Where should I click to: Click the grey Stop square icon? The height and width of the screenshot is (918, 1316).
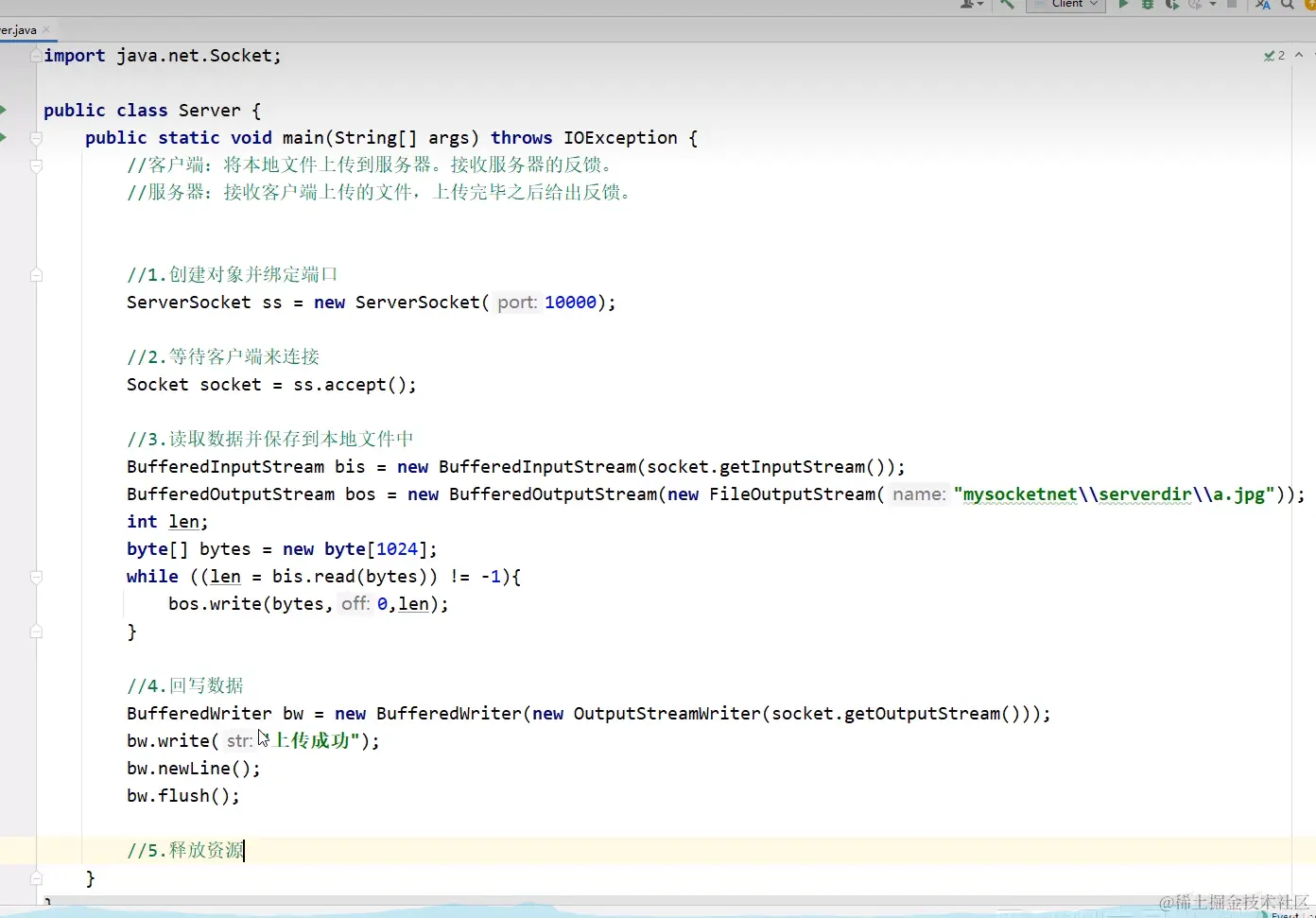(x=1232, y=5)
